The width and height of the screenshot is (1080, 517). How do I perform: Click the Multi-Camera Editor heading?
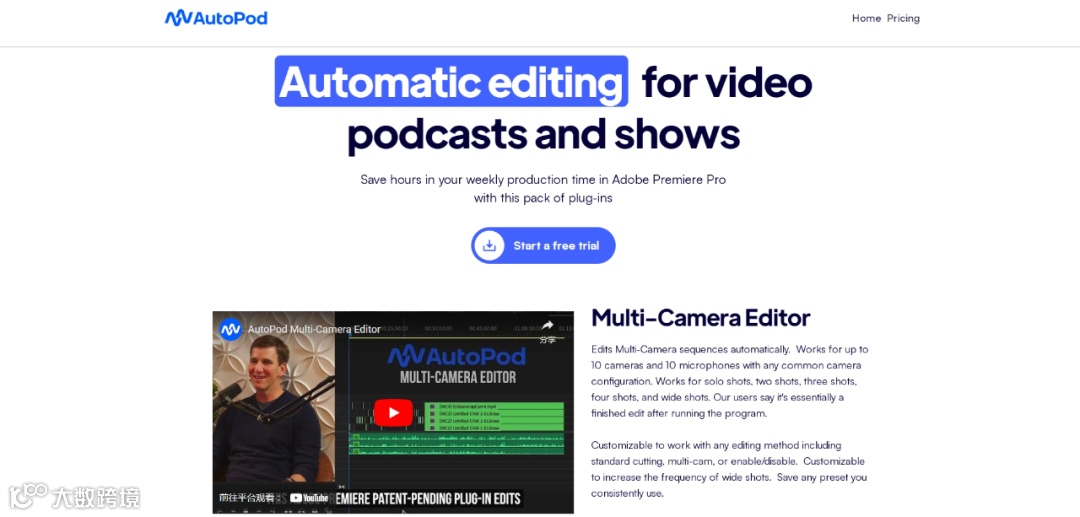point(700,318)
